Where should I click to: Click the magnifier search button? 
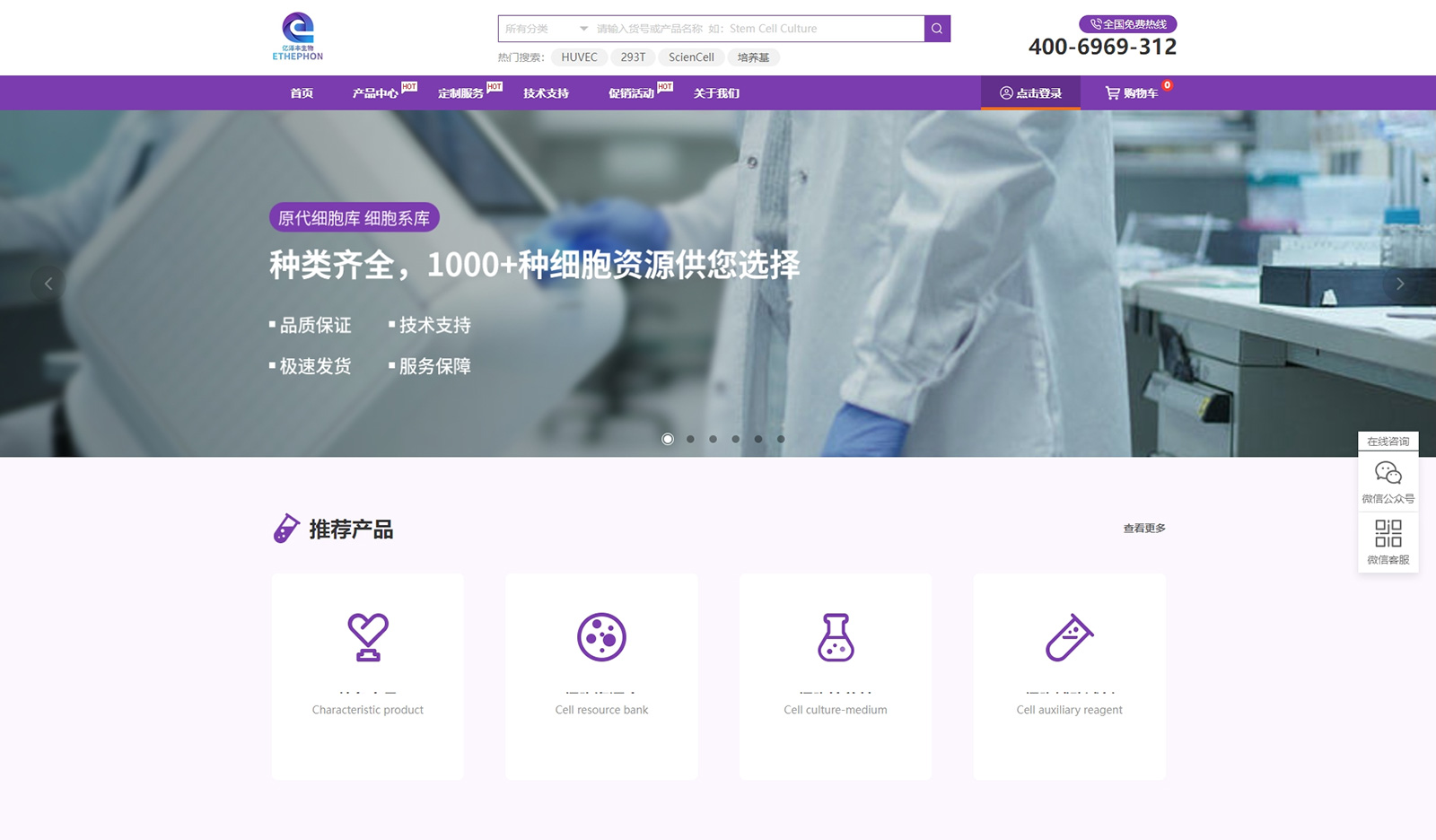click(937, 29)
